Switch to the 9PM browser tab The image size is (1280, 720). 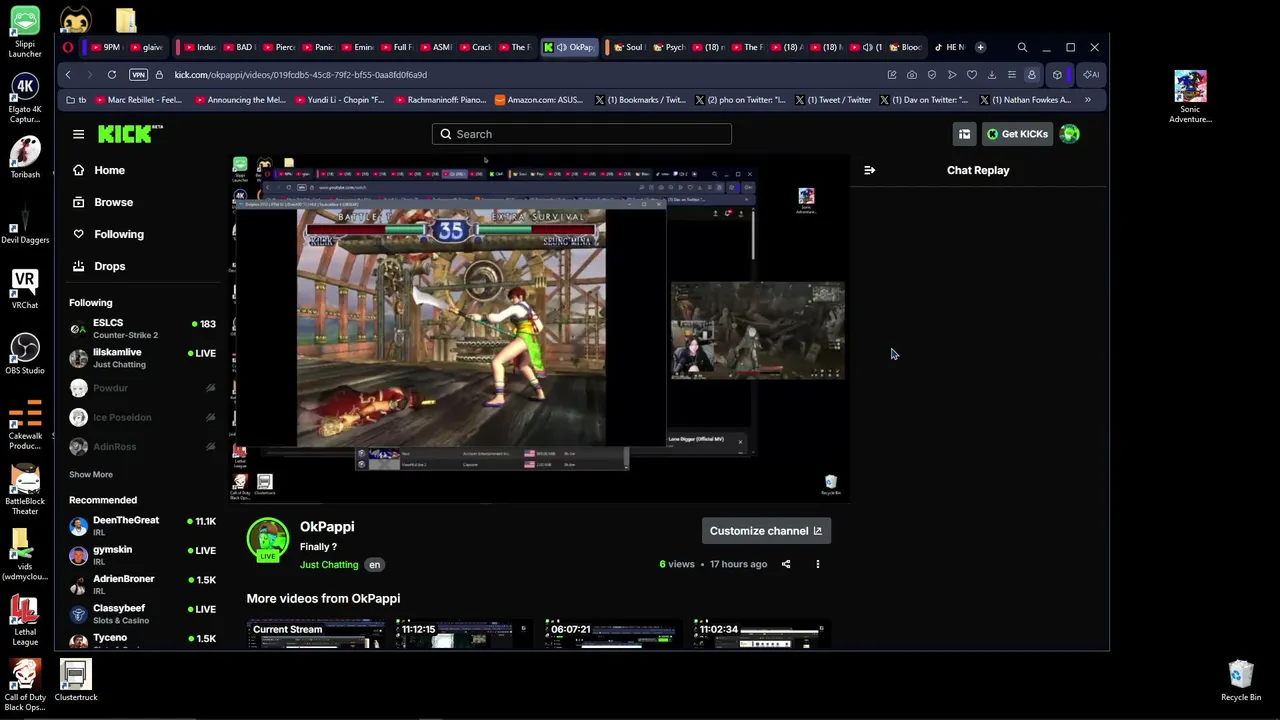[x=105, y=47]
